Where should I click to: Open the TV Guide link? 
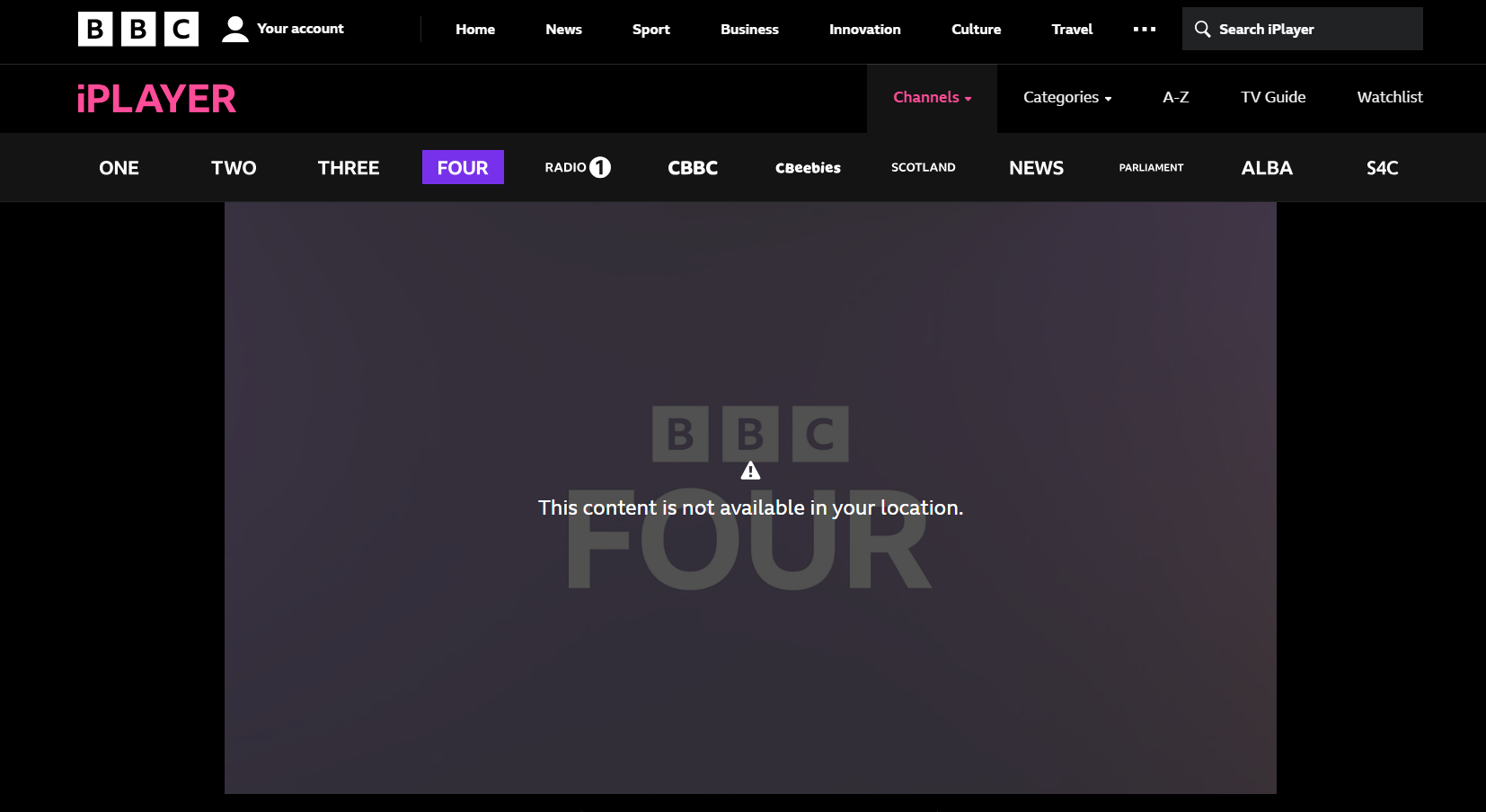[x=1273, y=97]
